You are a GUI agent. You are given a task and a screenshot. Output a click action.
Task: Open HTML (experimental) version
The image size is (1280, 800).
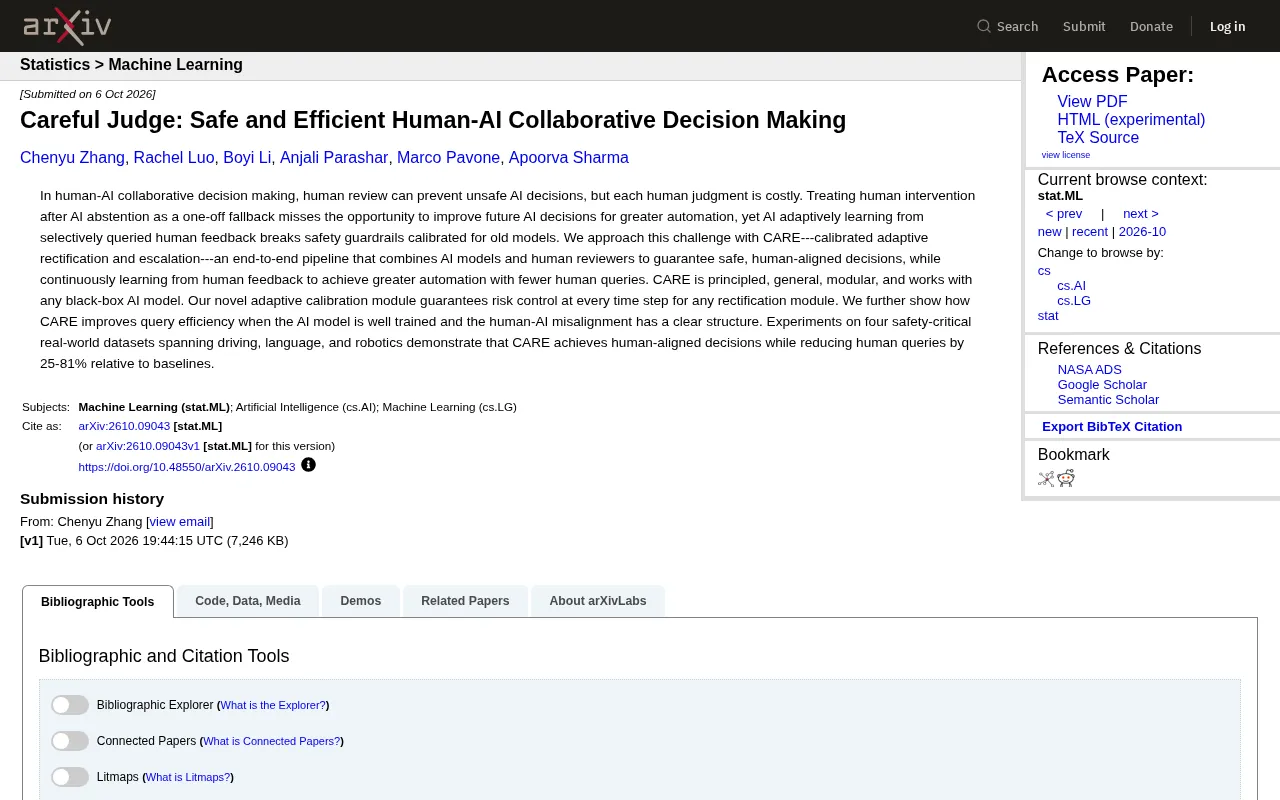pyautogui.click(x=1131, y=120)
